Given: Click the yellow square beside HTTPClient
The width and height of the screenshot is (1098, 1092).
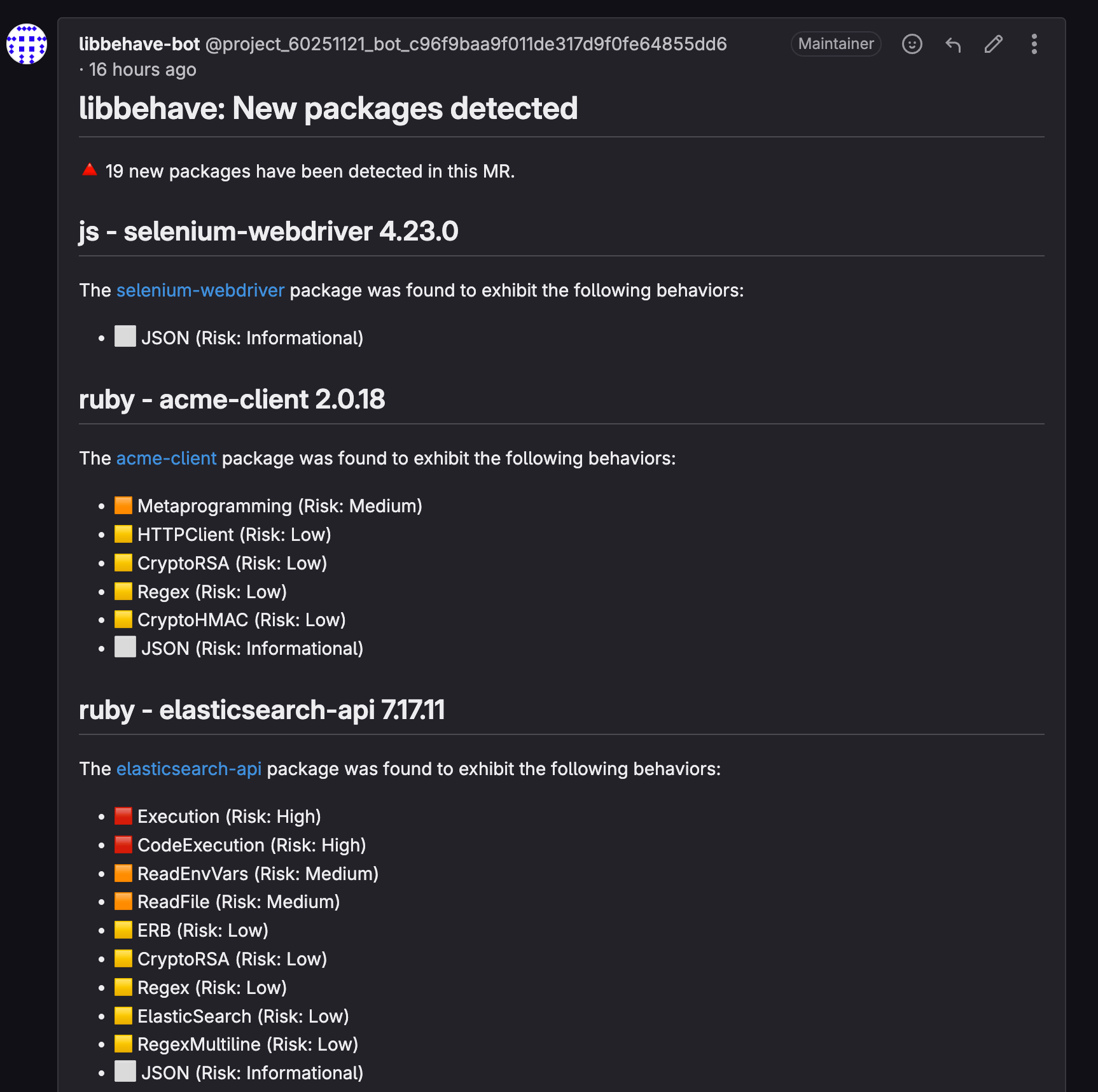Looking at the screenshot, I should click(x=123, y=534).
